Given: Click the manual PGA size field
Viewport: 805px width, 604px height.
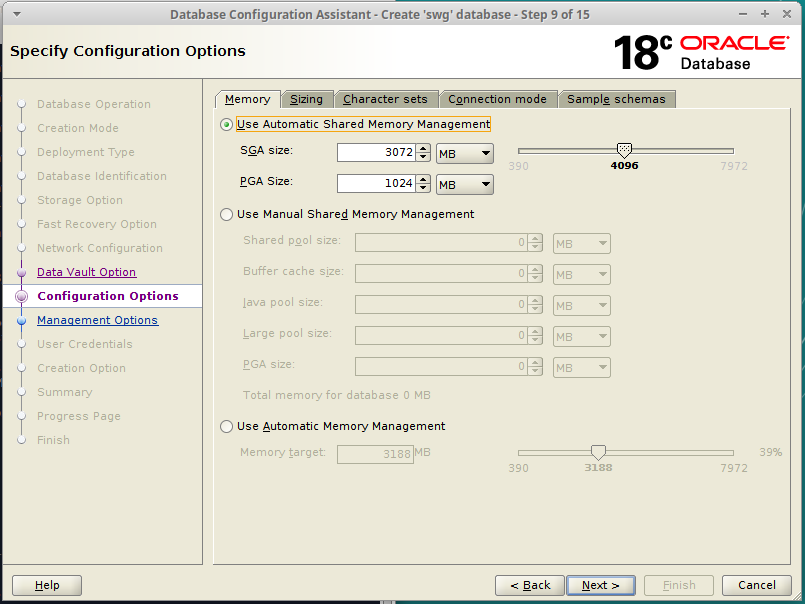Looking at the screenshot, I should (442, 367).
